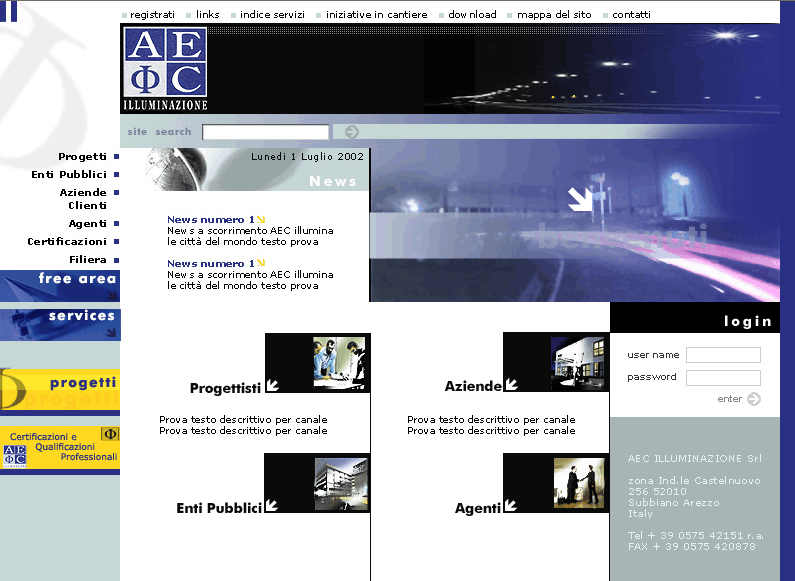Click the AEC ILLUMINAZIONE Srl address heading
The image size is (795, 581).
click(x=695, y=458)
